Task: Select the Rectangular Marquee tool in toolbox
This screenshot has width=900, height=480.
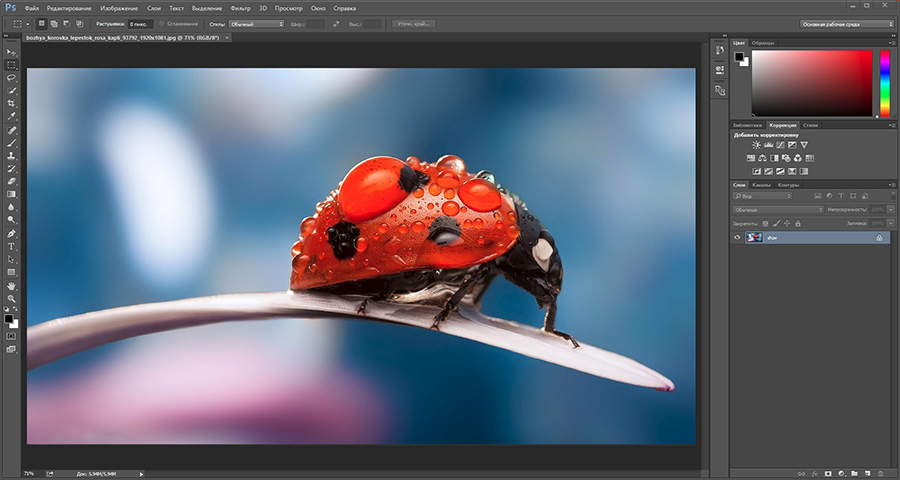Action: 11,65
